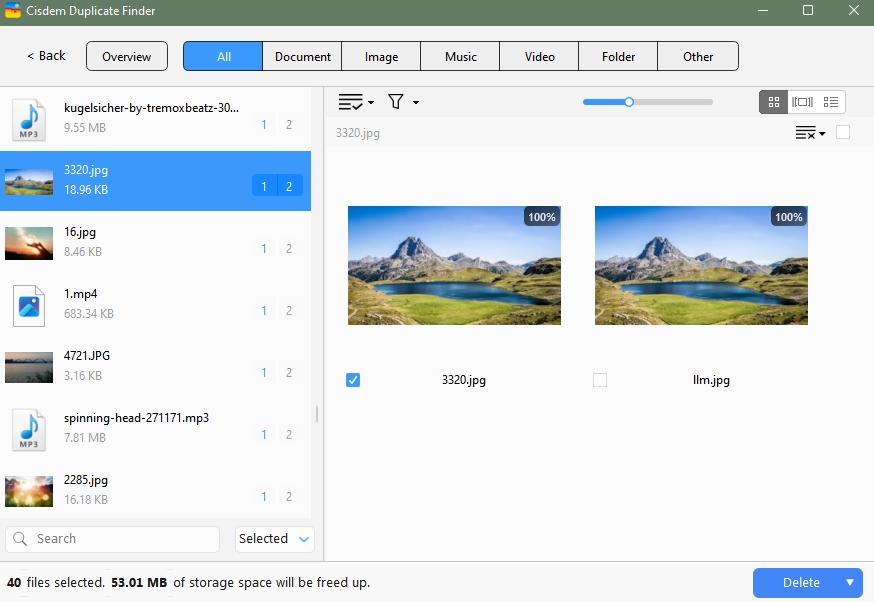Image resolution: width=874 pixels, height=602 pixels.
Task: Switch to side-by-side preview mode
Action: coord(802,101)
